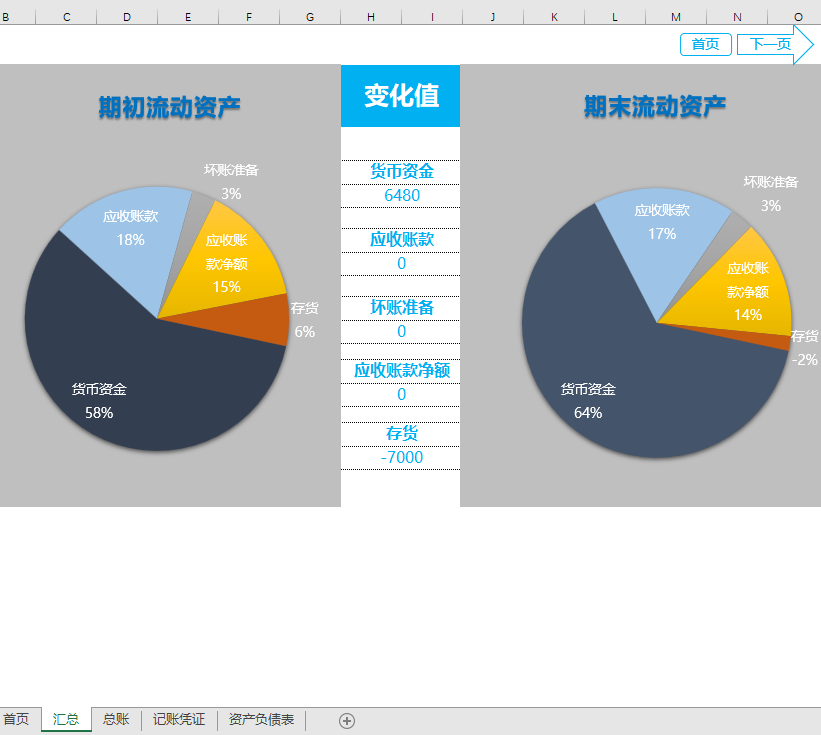The width and height of the screenshot is (821, 735).
Task: Select column L header
Action: pyautogui.click(x=615, y=17)
